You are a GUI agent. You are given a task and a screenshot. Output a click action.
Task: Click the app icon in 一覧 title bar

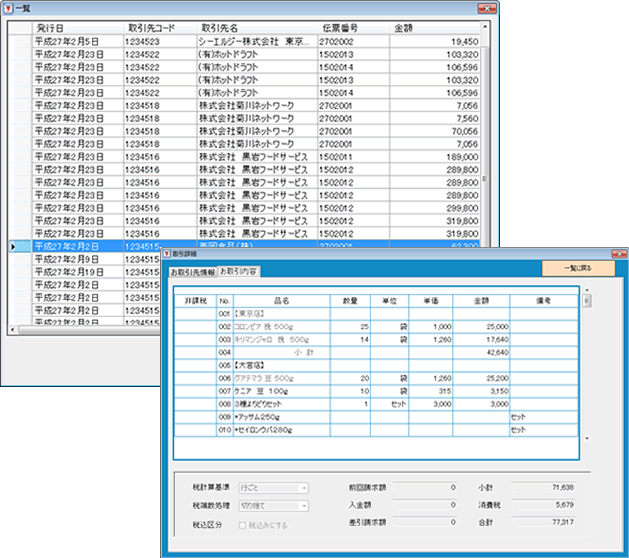click(x=8, y=8)
